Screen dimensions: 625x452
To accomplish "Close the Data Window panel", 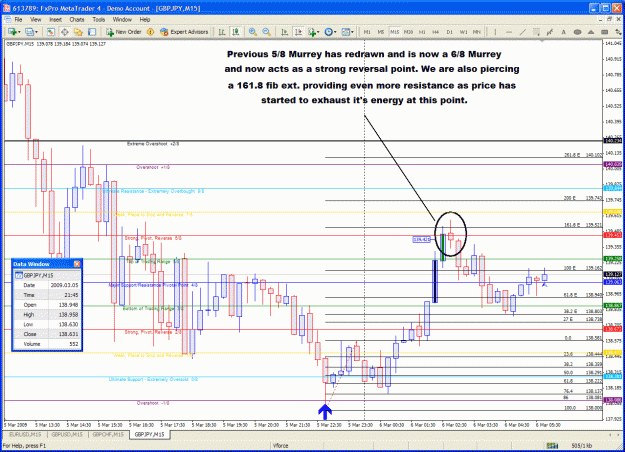I will [77, 264].
